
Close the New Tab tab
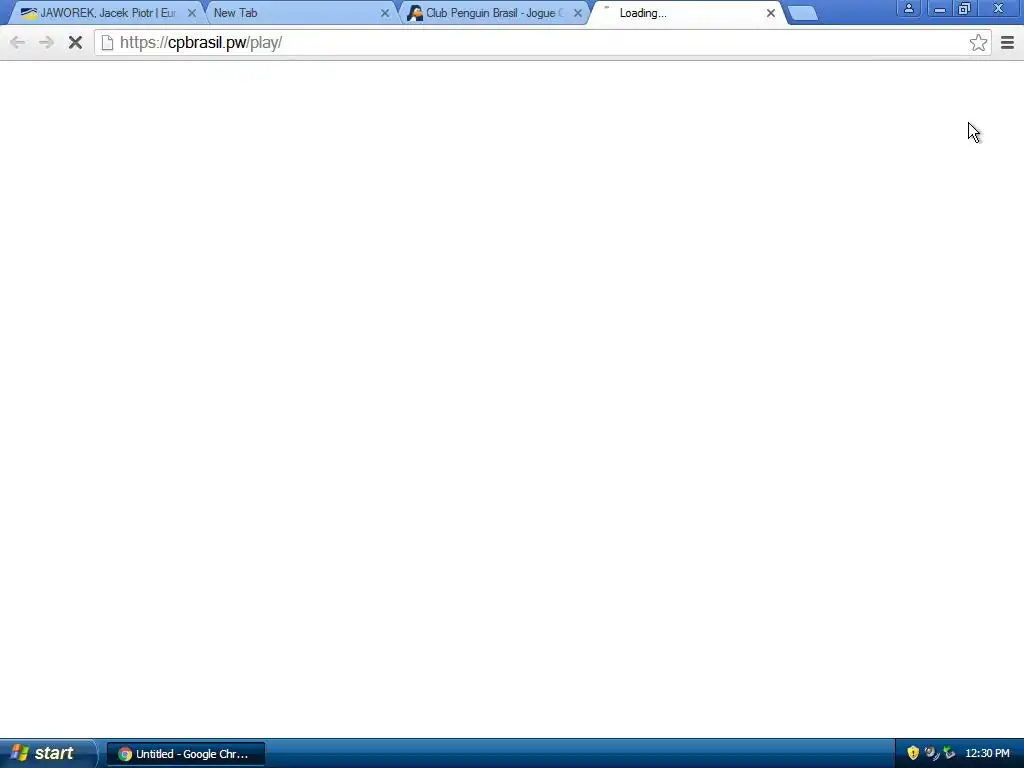pyautogui.click(x=385, y=13)
